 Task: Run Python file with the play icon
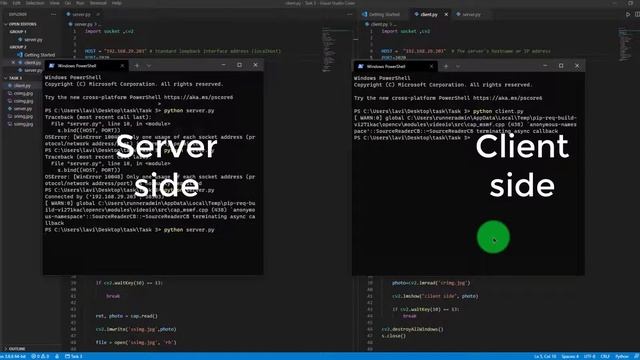point(628,14)
